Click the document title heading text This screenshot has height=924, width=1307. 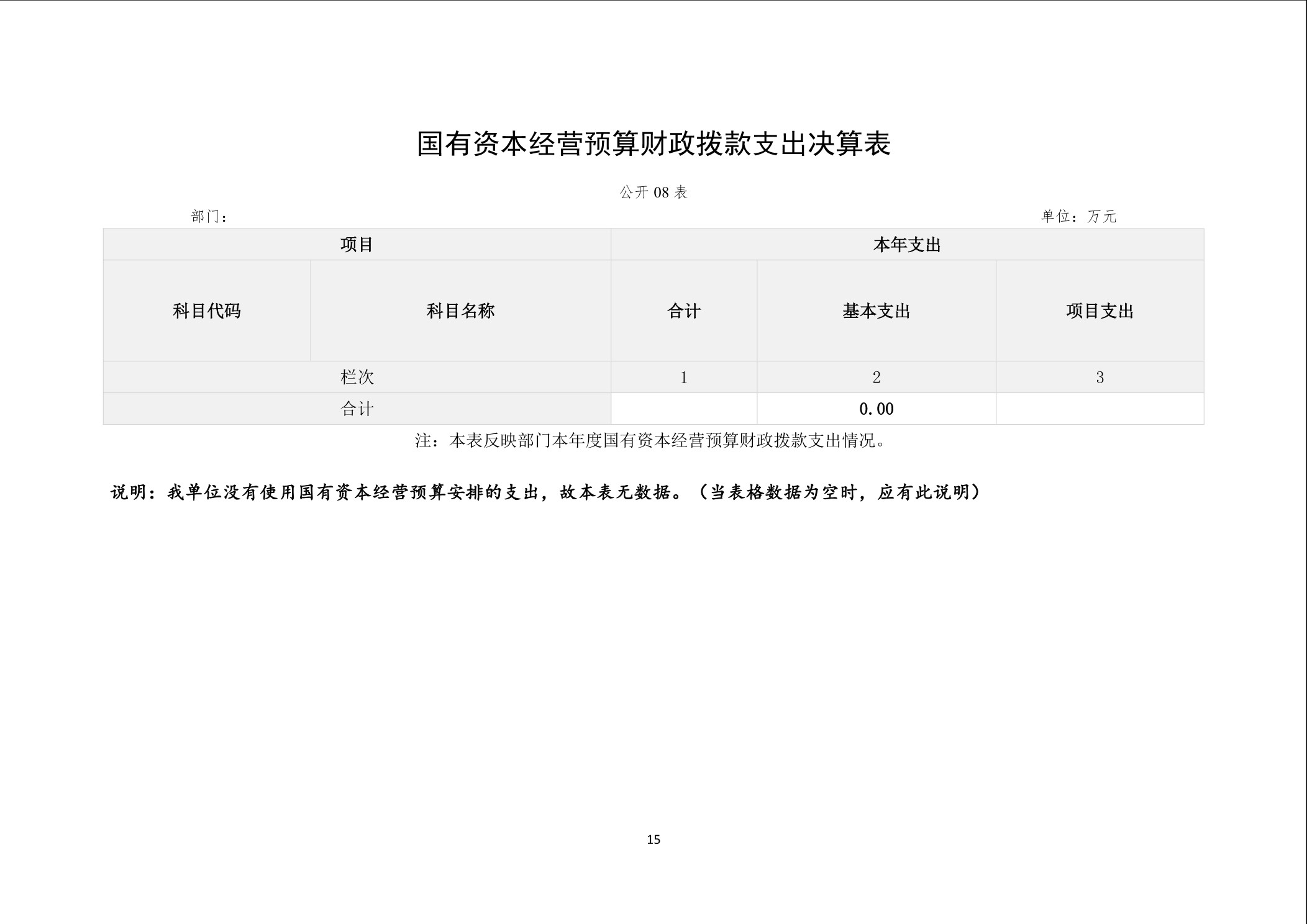pyautogui.click(x=653, y=144)
